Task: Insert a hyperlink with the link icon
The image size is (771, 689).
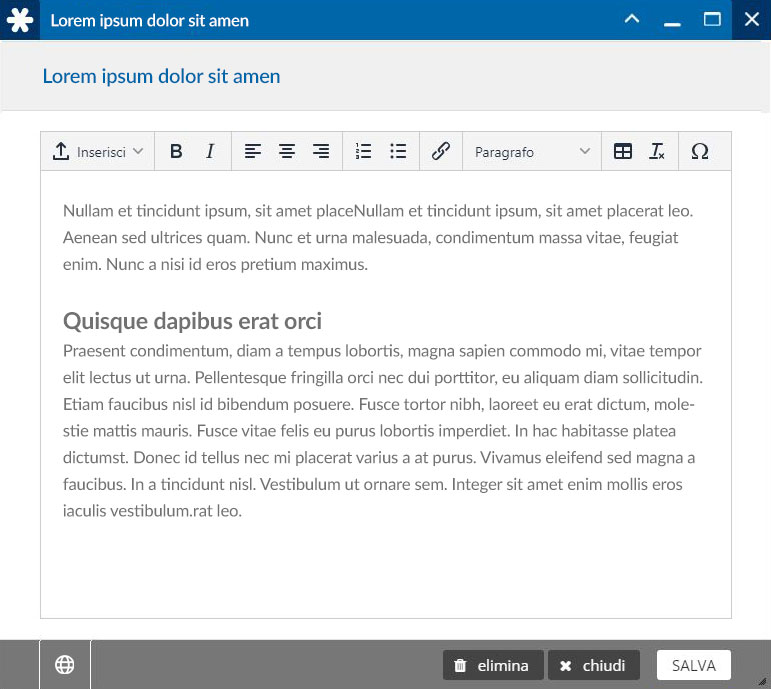Action: (x=441, y=151)
